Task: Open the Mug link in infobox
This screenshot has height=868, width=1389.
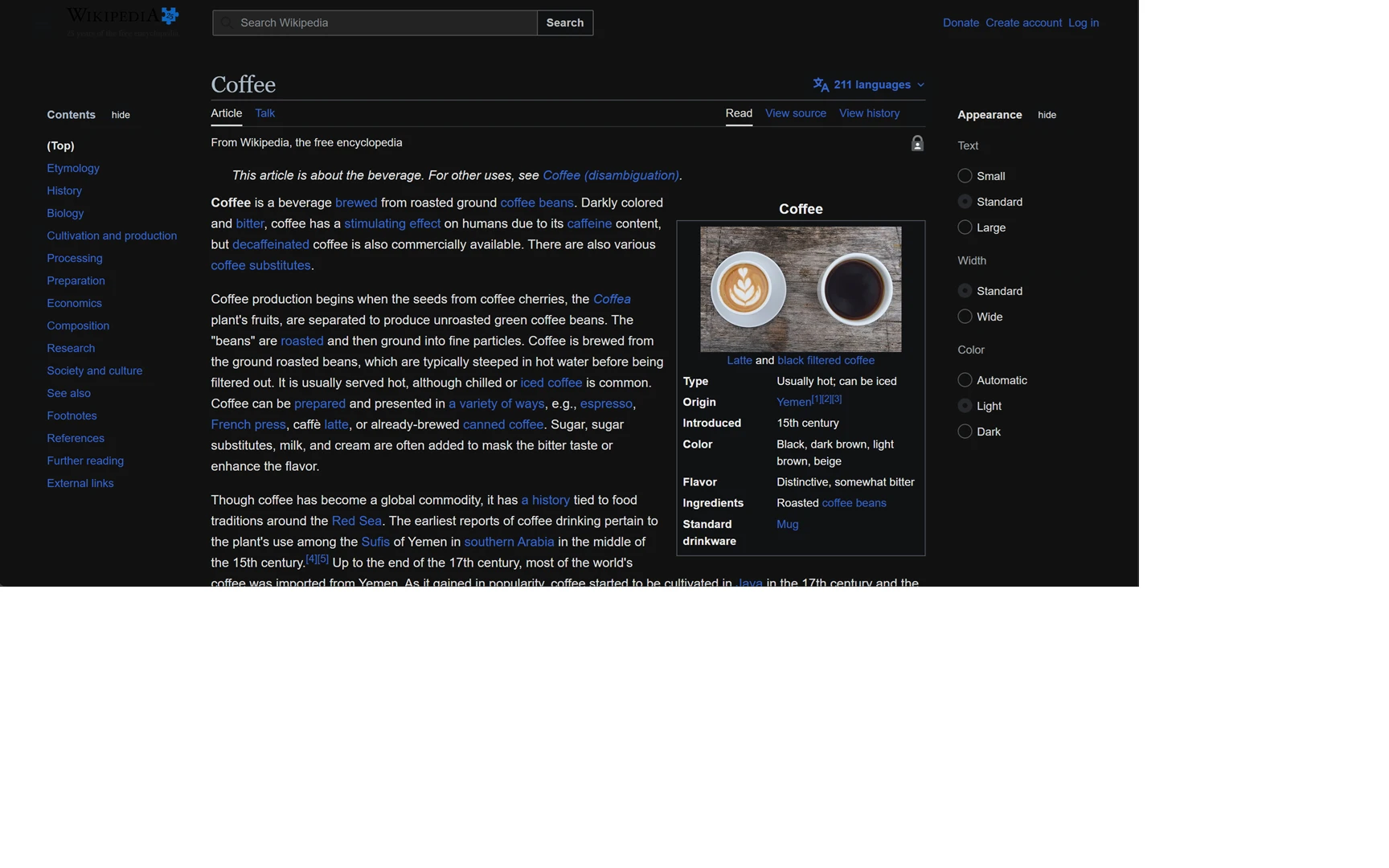Action: coord(788,524)
